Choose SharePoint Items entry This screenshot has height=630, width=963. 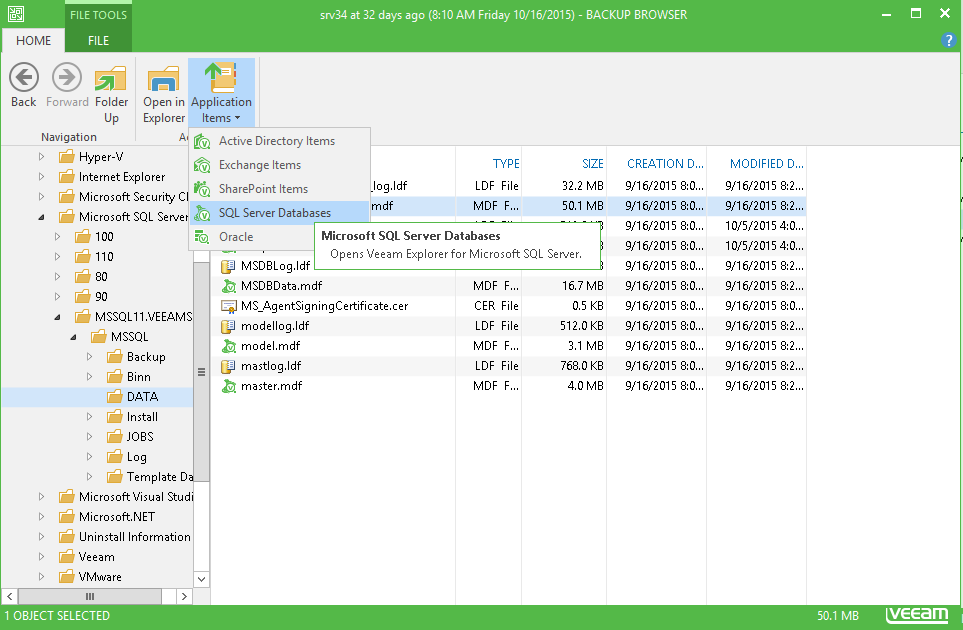pos(279,189)
